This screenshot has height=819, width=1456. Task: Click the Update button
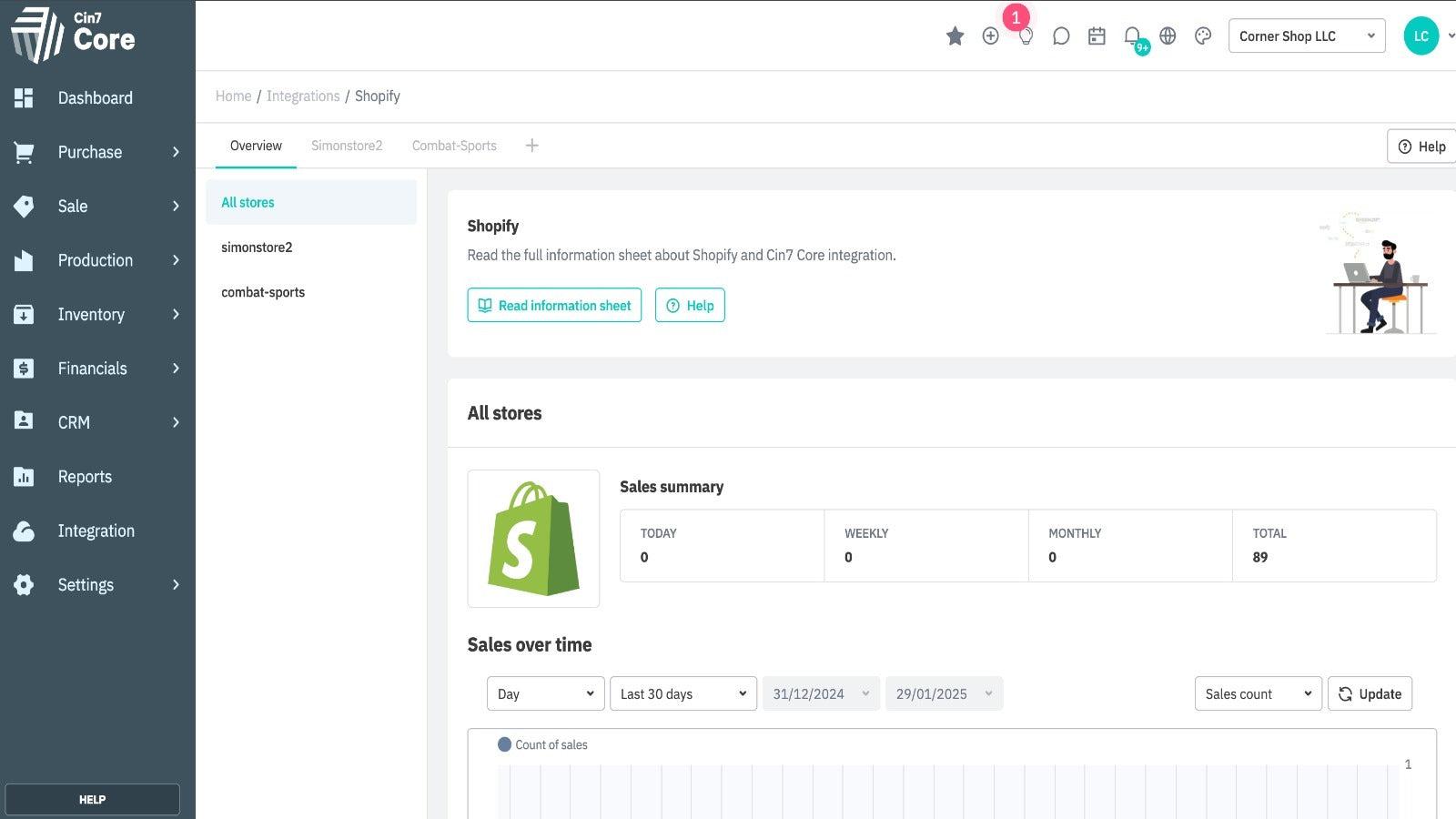coord(1370,693)
